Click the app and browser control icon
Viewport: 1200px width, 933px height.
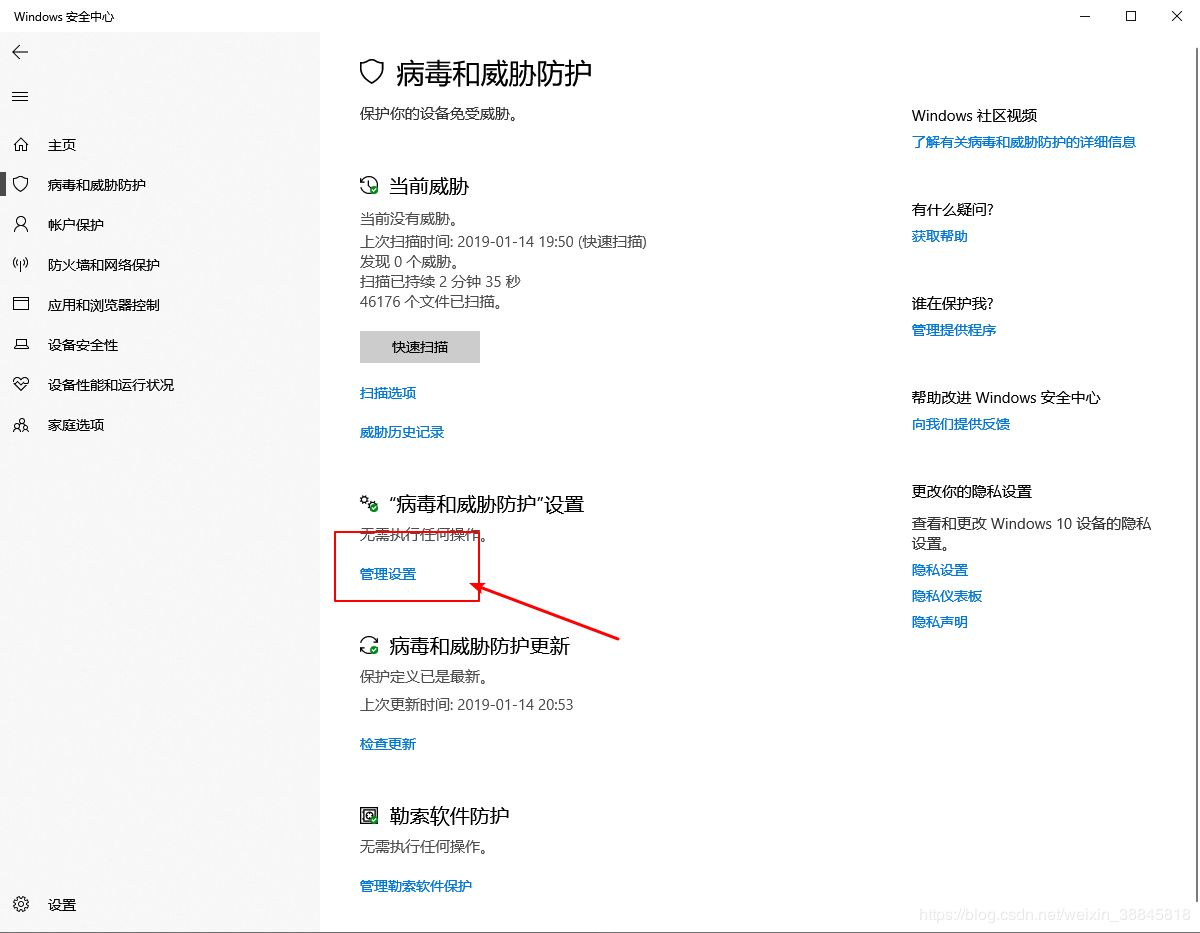coord(21,305)
